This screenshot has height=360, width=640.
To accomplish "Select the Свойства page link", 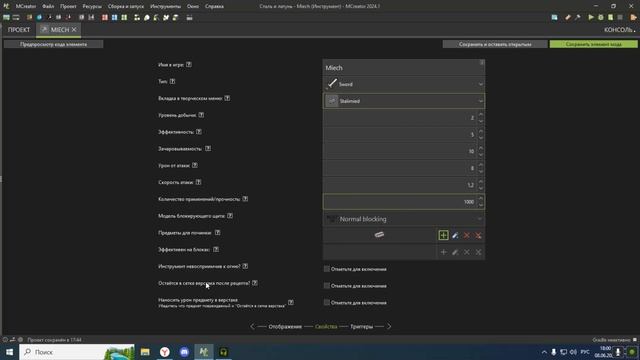I will [326, 327].
